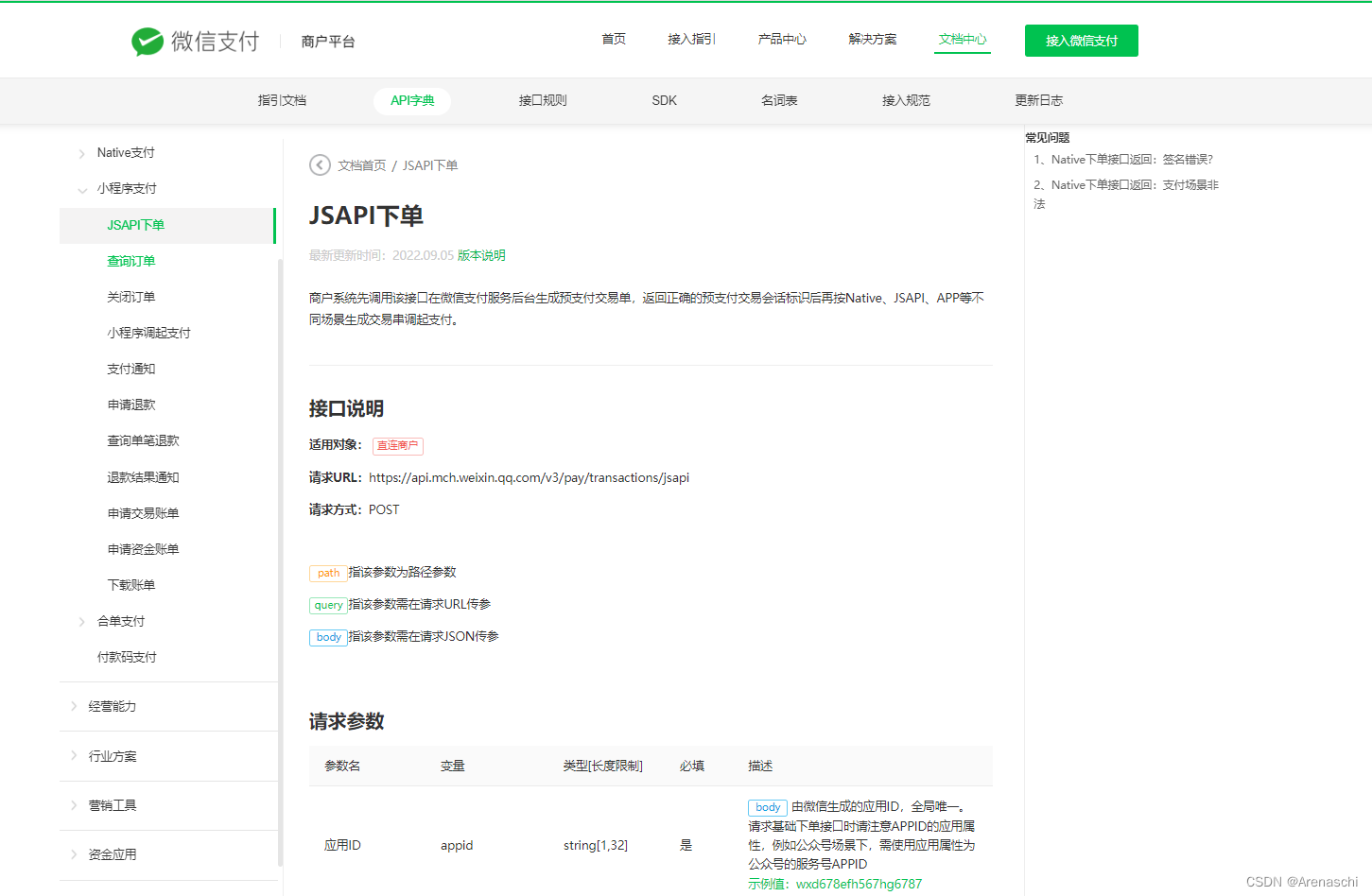Click the body parameter tag below query

click(x=327, y=636)
